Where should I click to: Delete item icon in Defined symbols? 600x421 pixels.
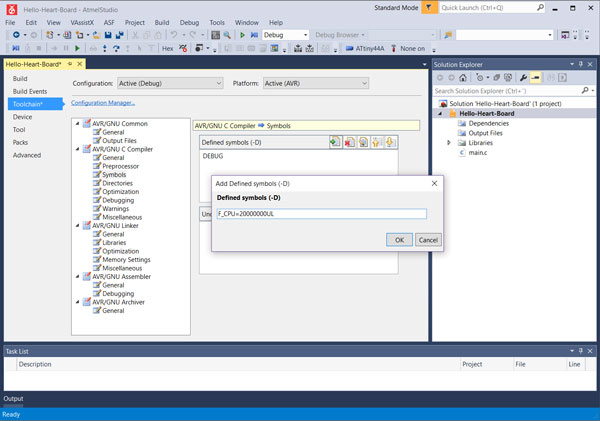349,142
